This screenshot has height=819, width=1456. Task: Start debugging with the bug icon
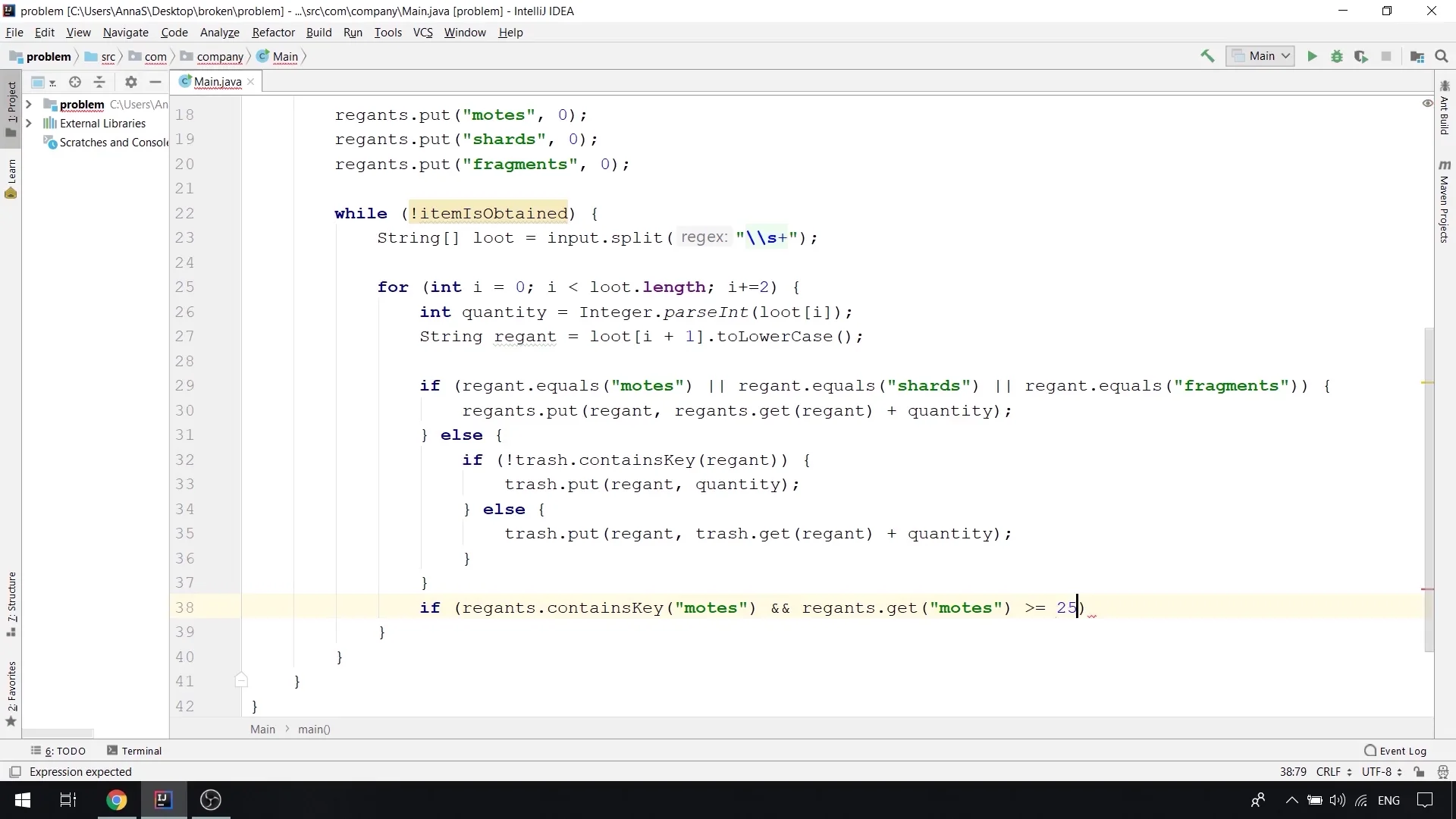coord(1337,56)
